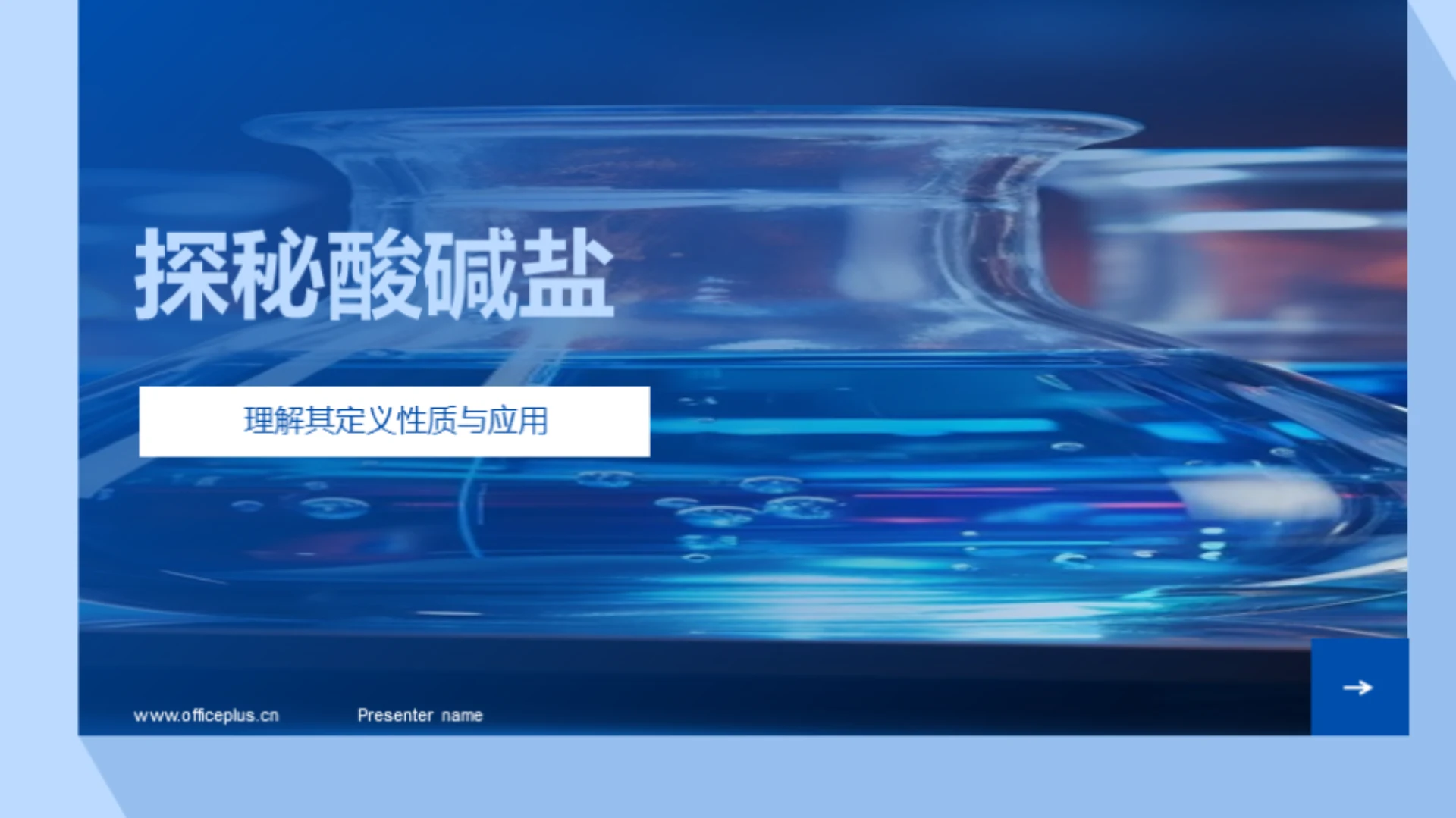Image resolution: width=1456 pixels, height=818 pixels.
Task: Select the blue square containing the arrow
Action: tap(1360, 688)
